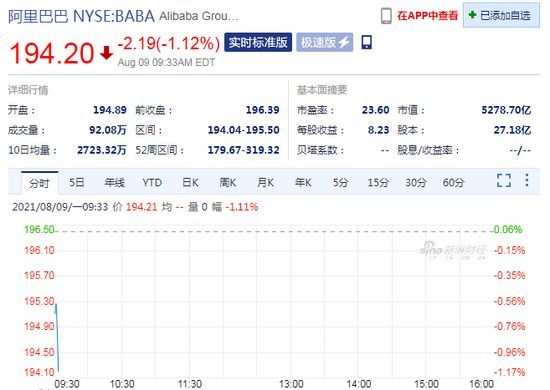This screenshot has height=390, width=550.
Task: Click the 10日均量 value 2723.32万
Action: click(x=102, y=150)
